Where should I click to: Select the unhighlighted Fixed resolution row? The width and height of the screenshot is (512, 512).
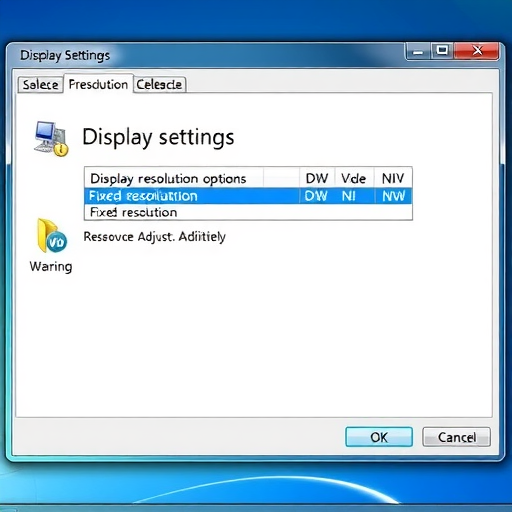coord(248,212)
